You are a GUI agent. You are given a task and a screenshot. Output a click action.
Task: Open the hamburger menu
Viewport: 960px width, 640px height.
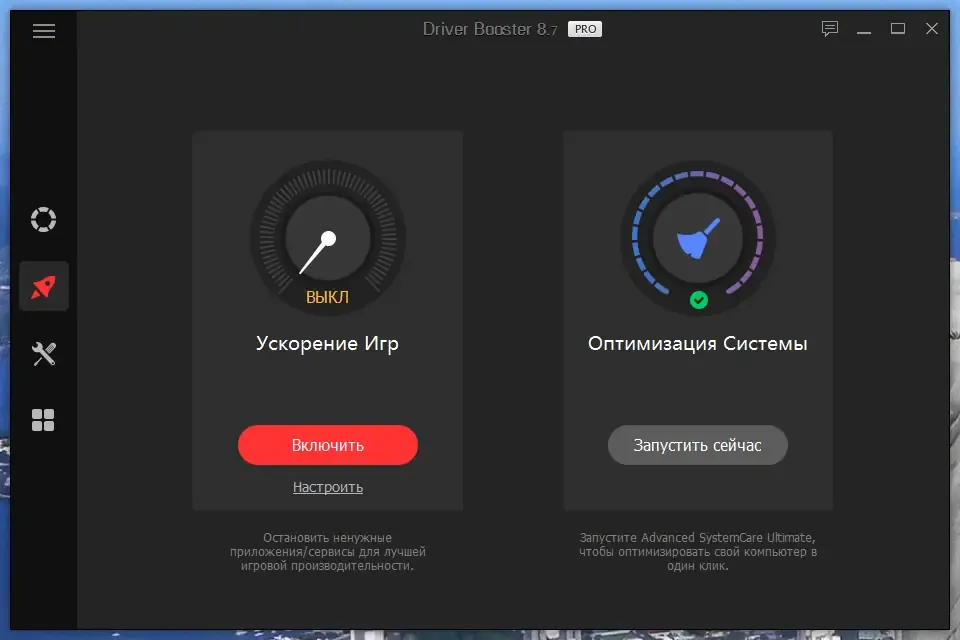point(43,31)
